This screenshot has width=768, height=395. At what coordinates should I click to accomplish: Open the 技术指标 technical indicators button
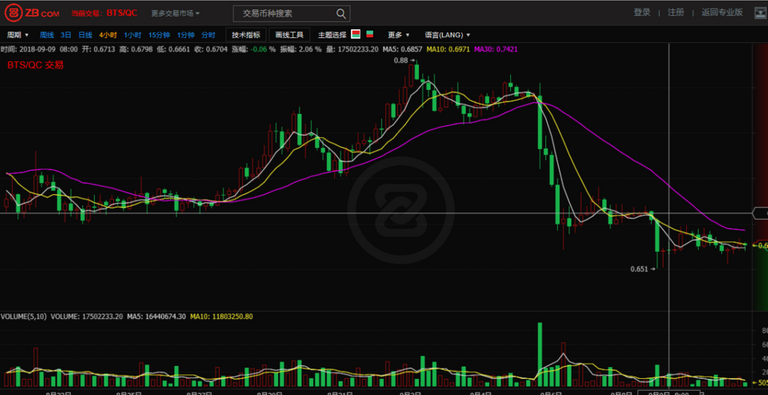(x=246, y=35)
